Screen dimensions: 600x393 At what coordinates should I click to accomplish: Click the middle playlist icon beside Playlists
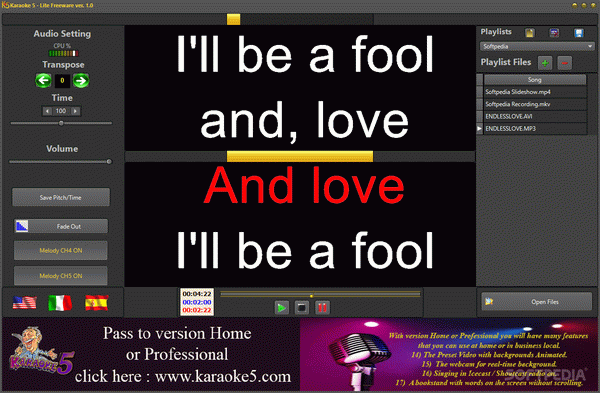coord(554,33)
